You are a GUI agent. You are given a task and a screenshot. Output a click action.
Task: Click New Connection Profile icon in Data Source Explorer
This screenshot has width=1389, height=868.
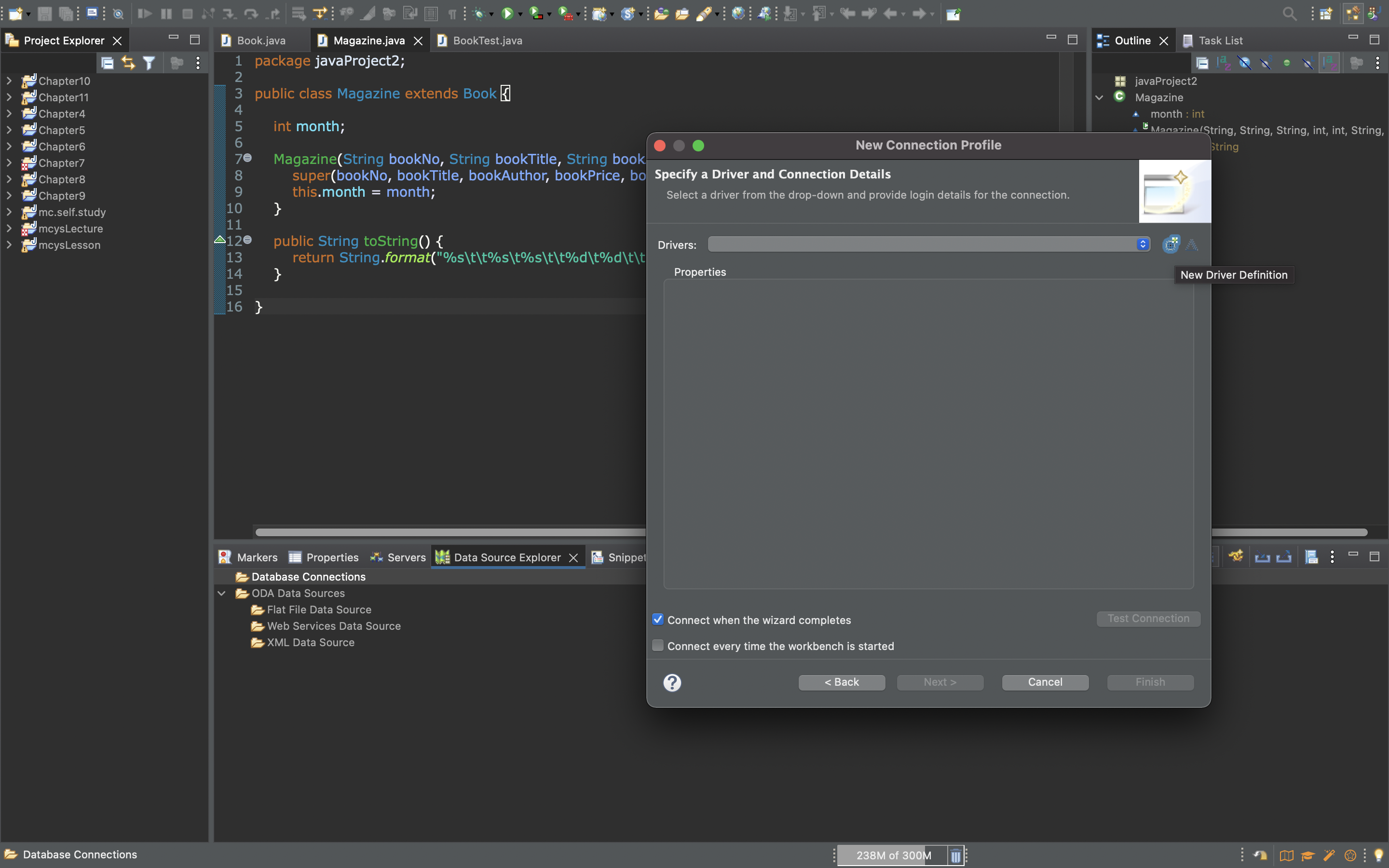(x=1236, y=556)
